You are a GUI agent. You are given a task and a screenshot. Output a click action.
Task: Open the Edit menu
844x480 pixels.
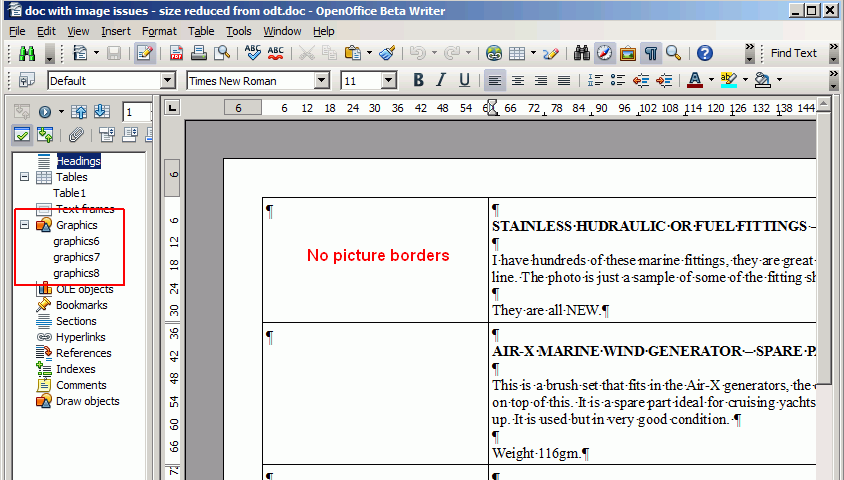[x=46, y=31]
